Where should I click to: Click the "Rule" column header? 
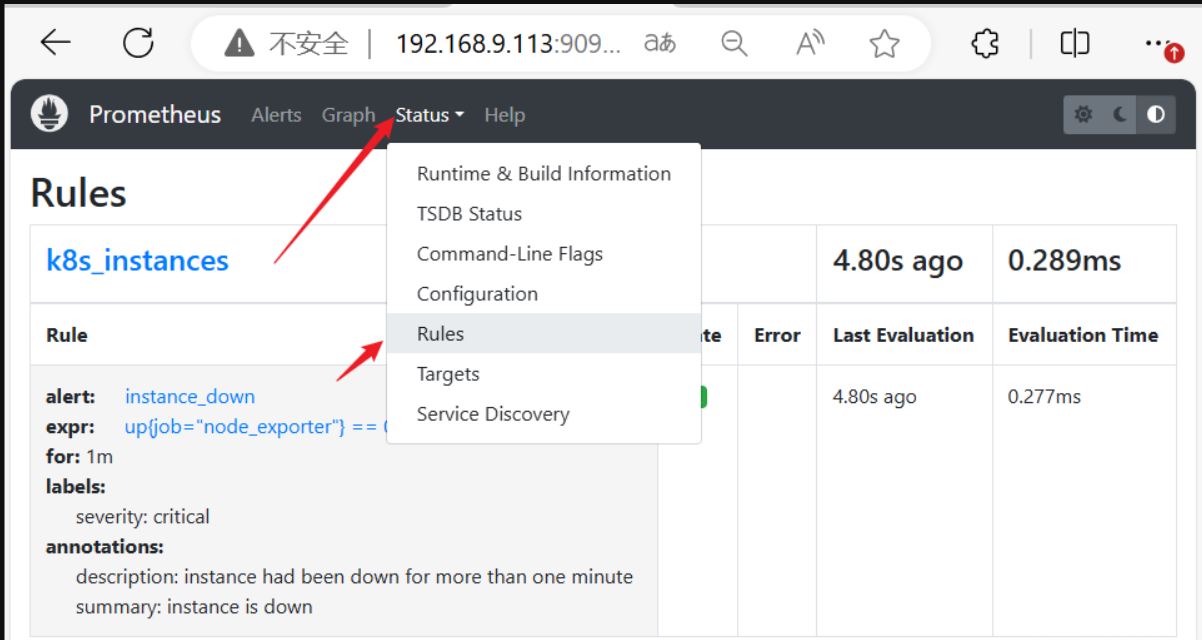click(66, 335)
